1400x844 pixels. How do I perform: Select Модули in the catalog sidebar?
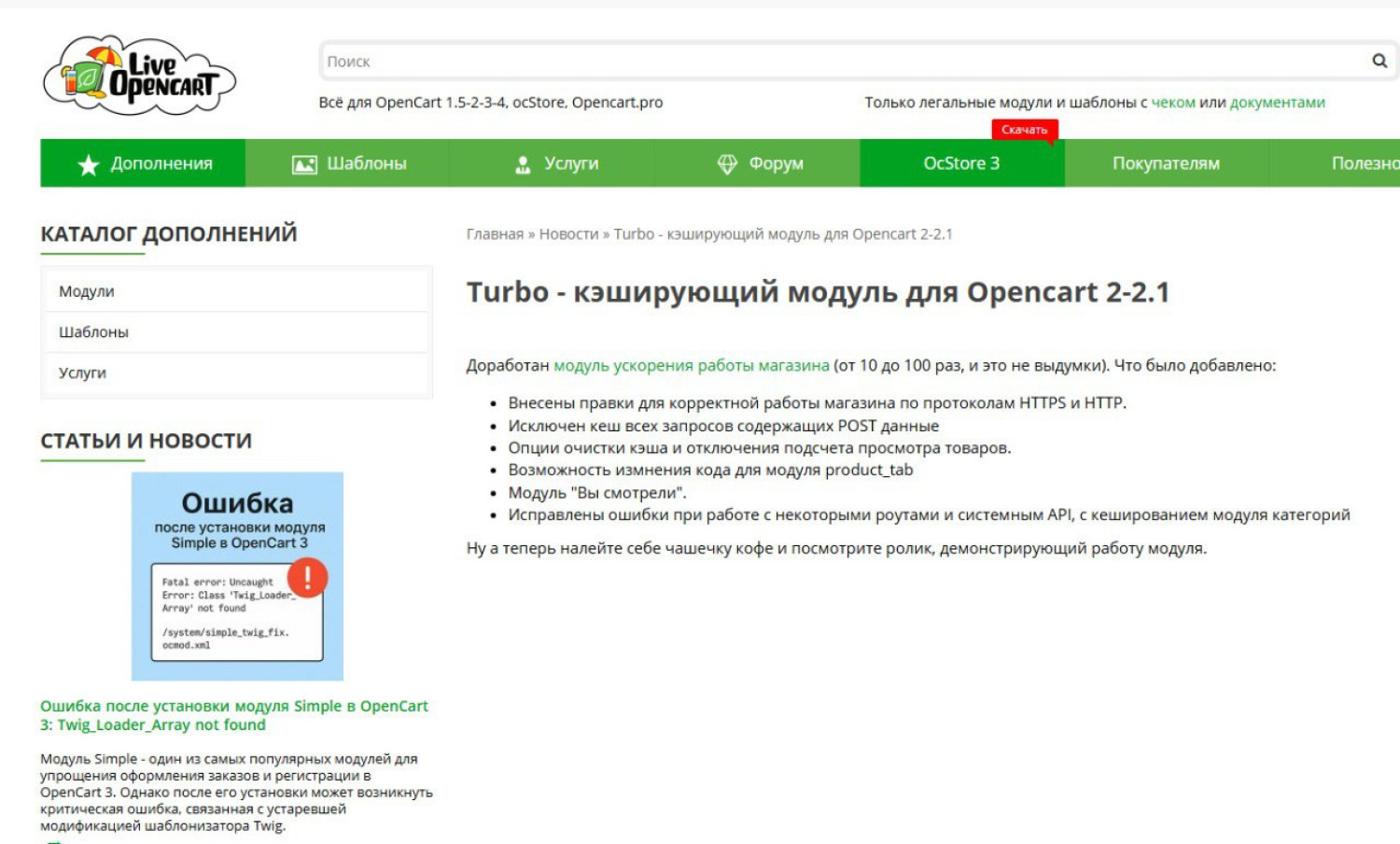tap(87, 291)
